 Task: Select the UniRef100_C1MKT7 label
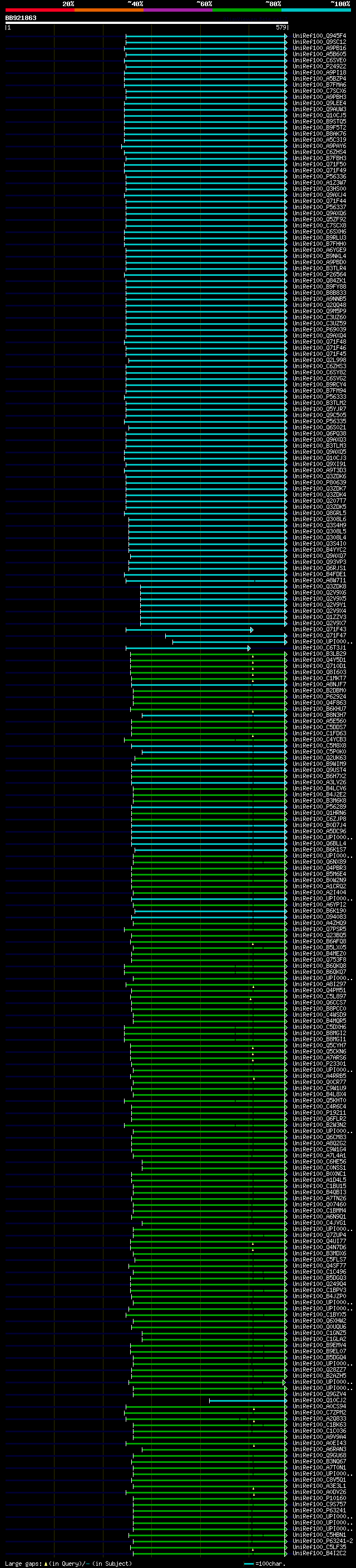319,678
